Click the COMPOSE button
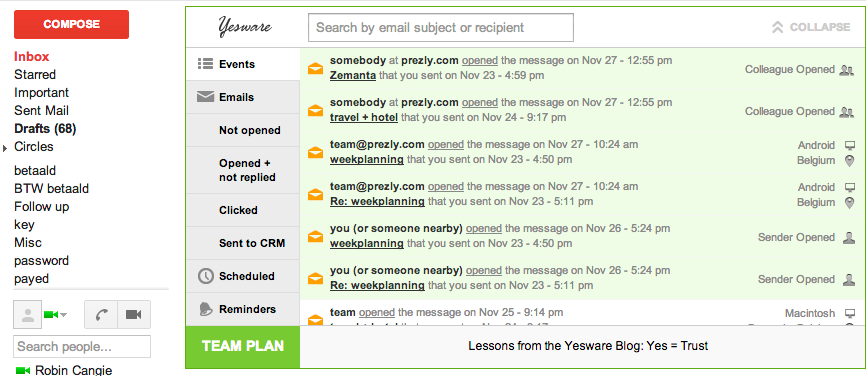 (x=71, y=24)
